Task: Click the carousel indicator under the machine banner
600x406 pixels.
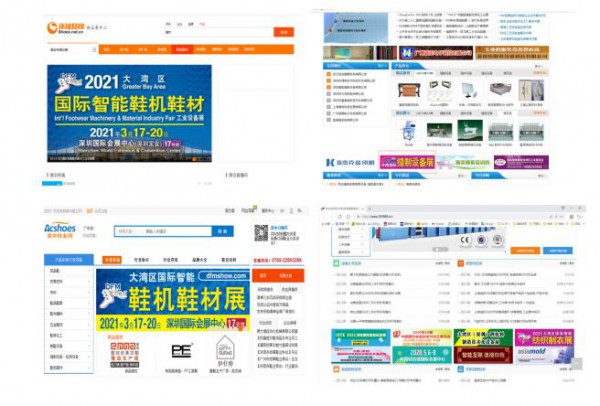Action: [440, 249]
